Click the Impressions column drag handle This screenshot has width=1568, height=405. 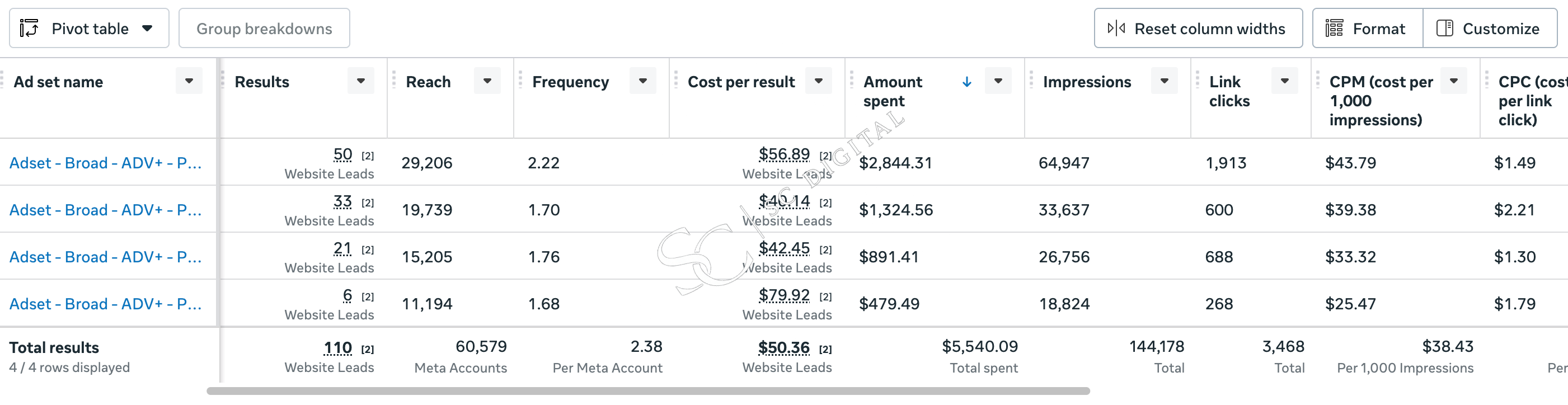[x=1031, y=79]
